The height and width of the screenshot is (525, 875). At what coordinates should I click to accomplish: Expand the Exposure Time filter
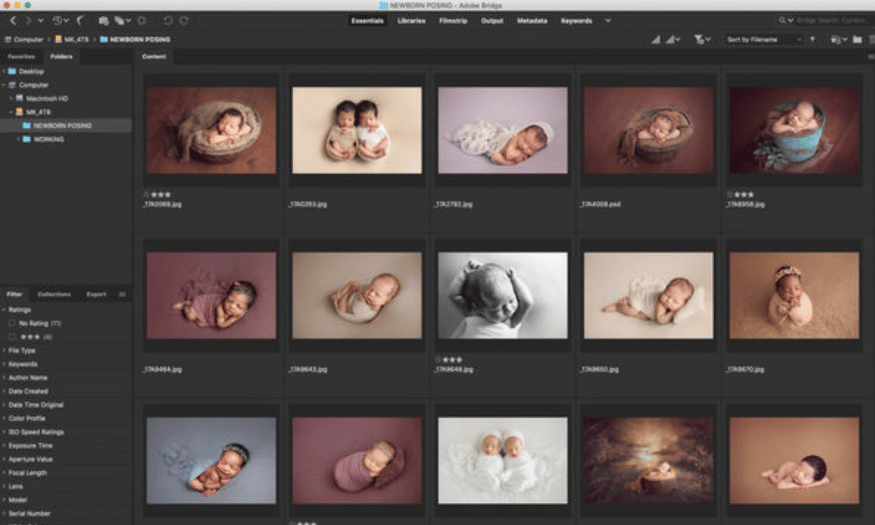[4, 446]
